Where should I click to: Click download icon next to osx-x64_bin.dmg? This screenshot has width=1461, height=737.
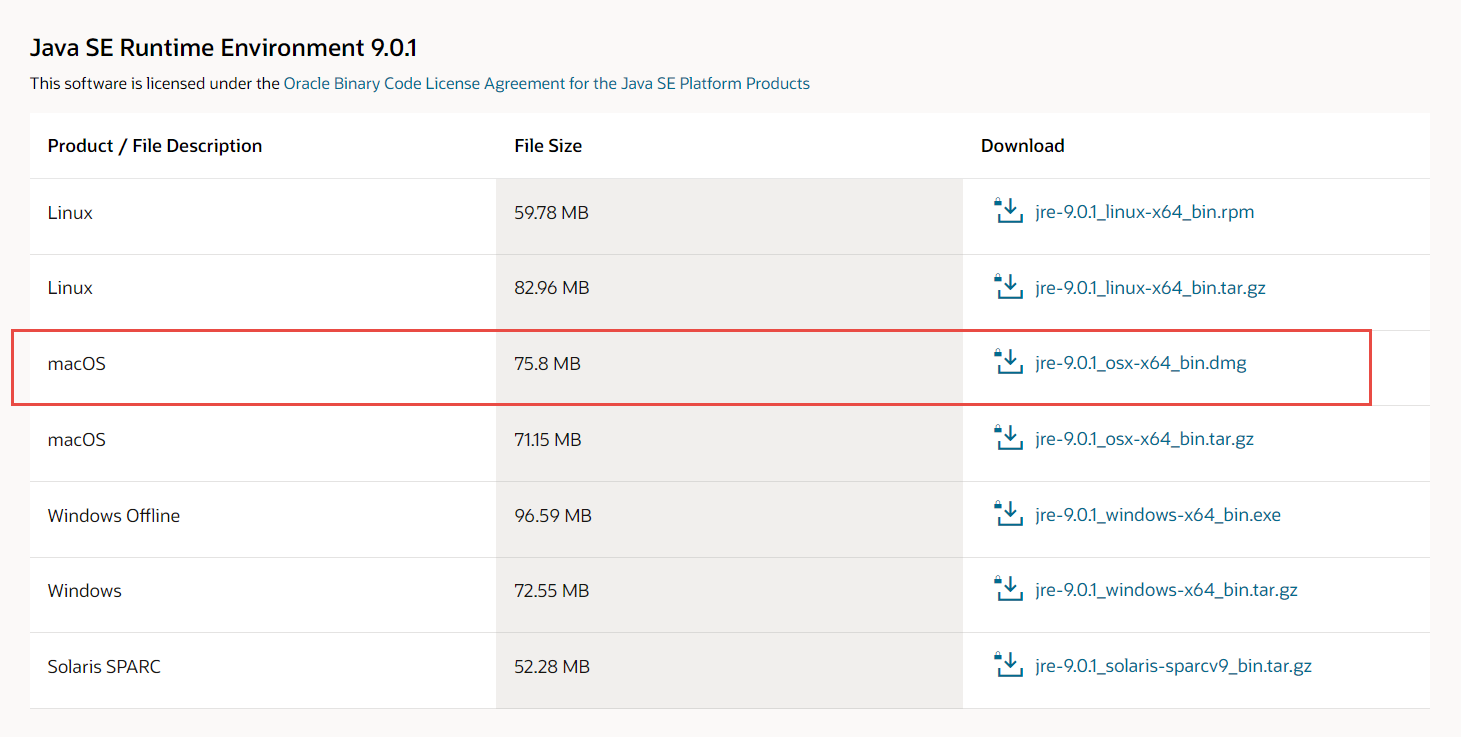pos(1008,362)
